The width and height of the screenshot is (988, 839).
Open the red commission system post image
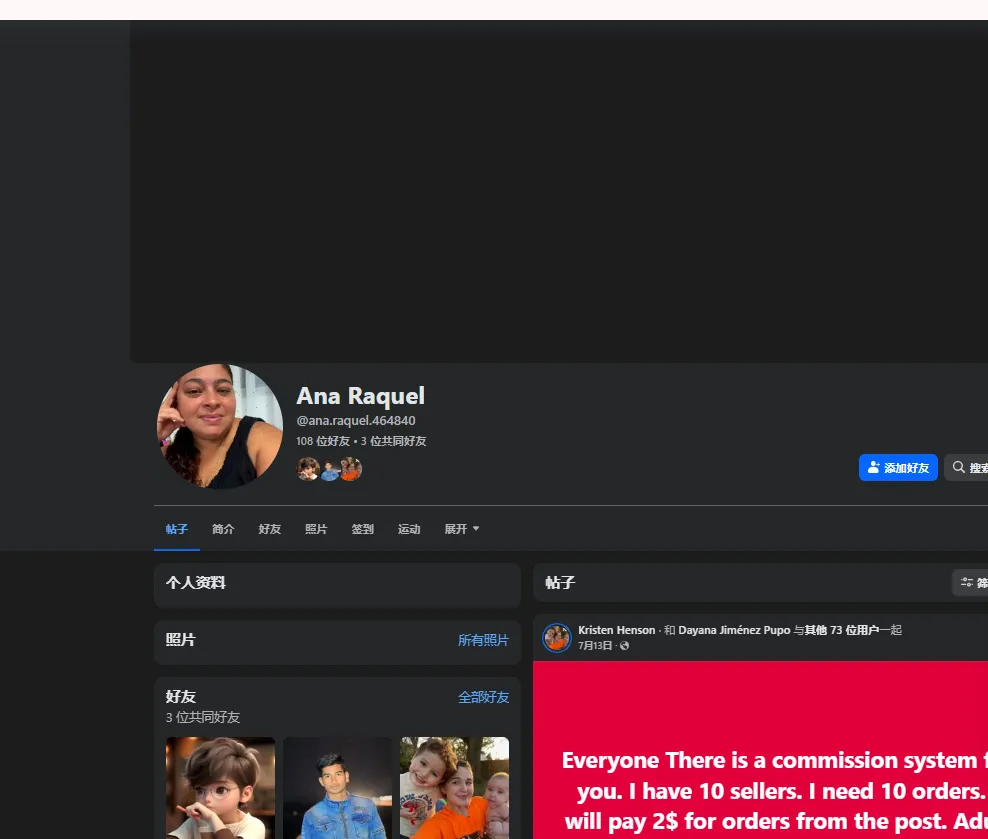click(x=761, y=750)
